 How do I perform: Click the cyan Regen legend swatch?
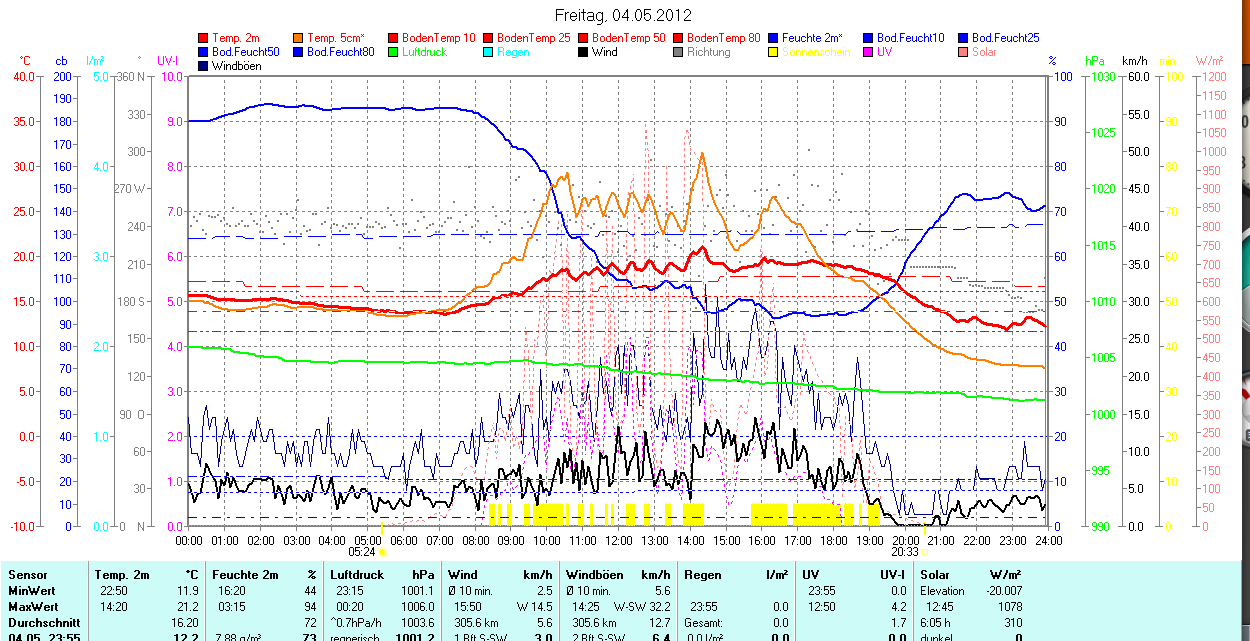click(488, 52)
